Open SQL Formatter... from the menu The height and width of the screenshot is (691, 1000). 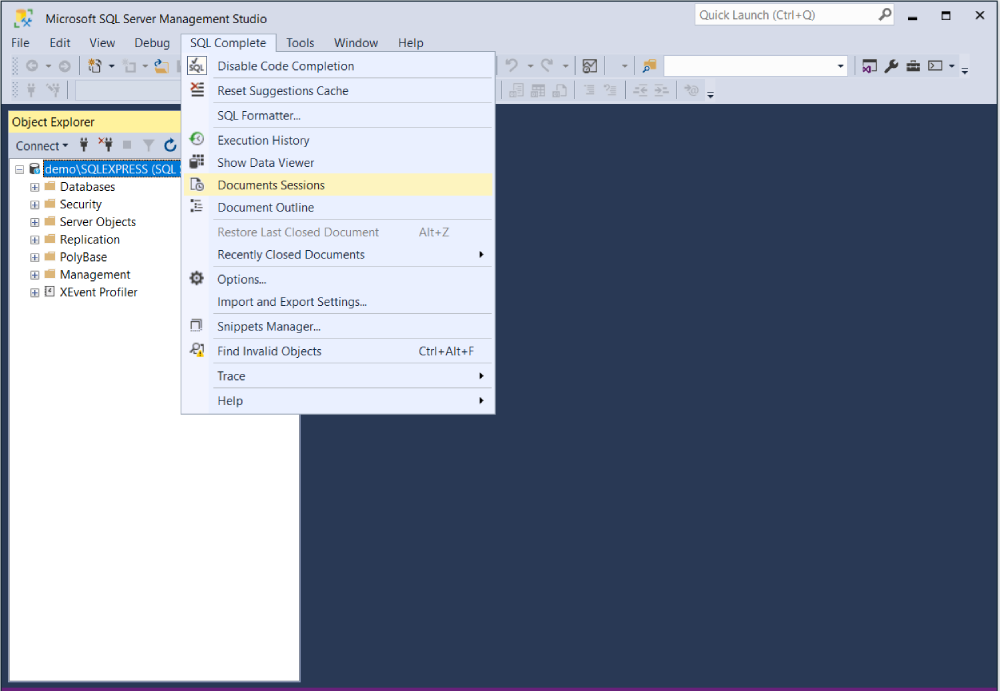338,115
